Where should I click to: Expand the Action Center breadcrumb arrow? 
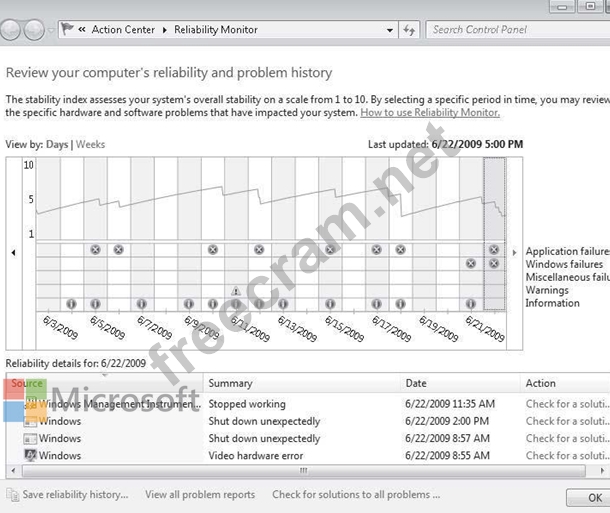165,30
